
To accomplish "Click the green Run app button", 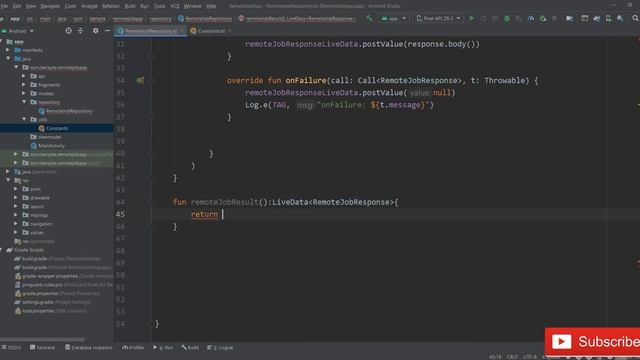I will [472, 18].
